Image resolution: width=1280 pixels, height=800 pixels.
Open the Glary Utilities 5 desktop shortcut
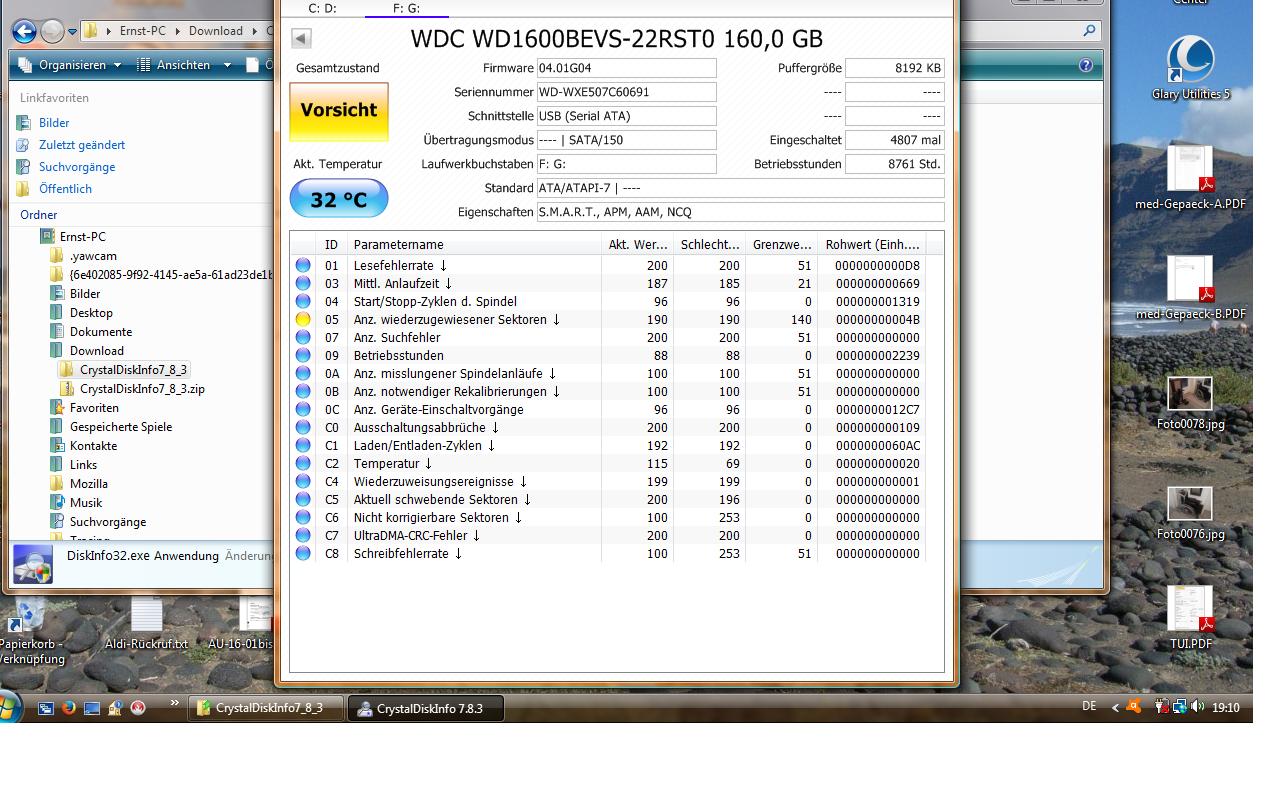tap(1190, 68)
